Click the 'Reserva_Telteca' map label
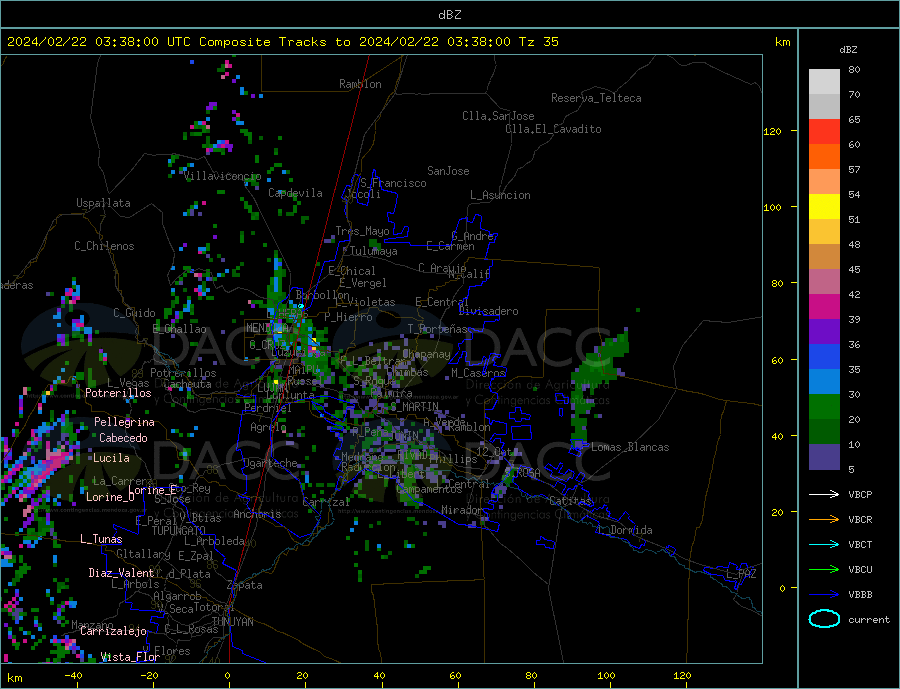This screenshot has height=689, width=900. (x=596, y=98)
